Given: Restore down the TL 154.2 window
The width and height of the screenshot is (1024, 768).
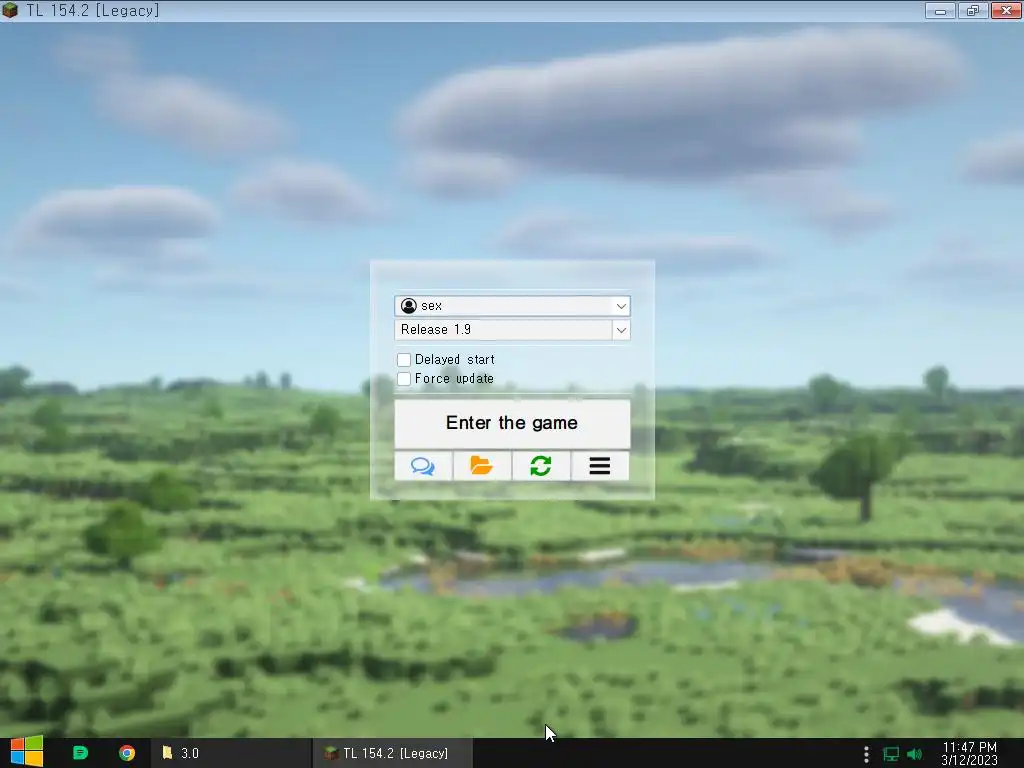Looking at the screenshot, I should point(972,11).
